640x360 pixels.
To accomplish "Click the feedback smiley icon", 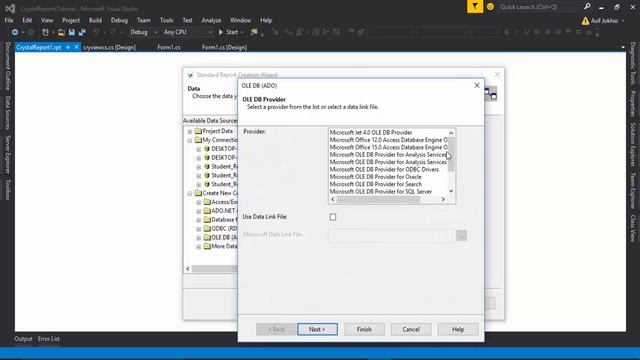I will (x=490, y=7).
